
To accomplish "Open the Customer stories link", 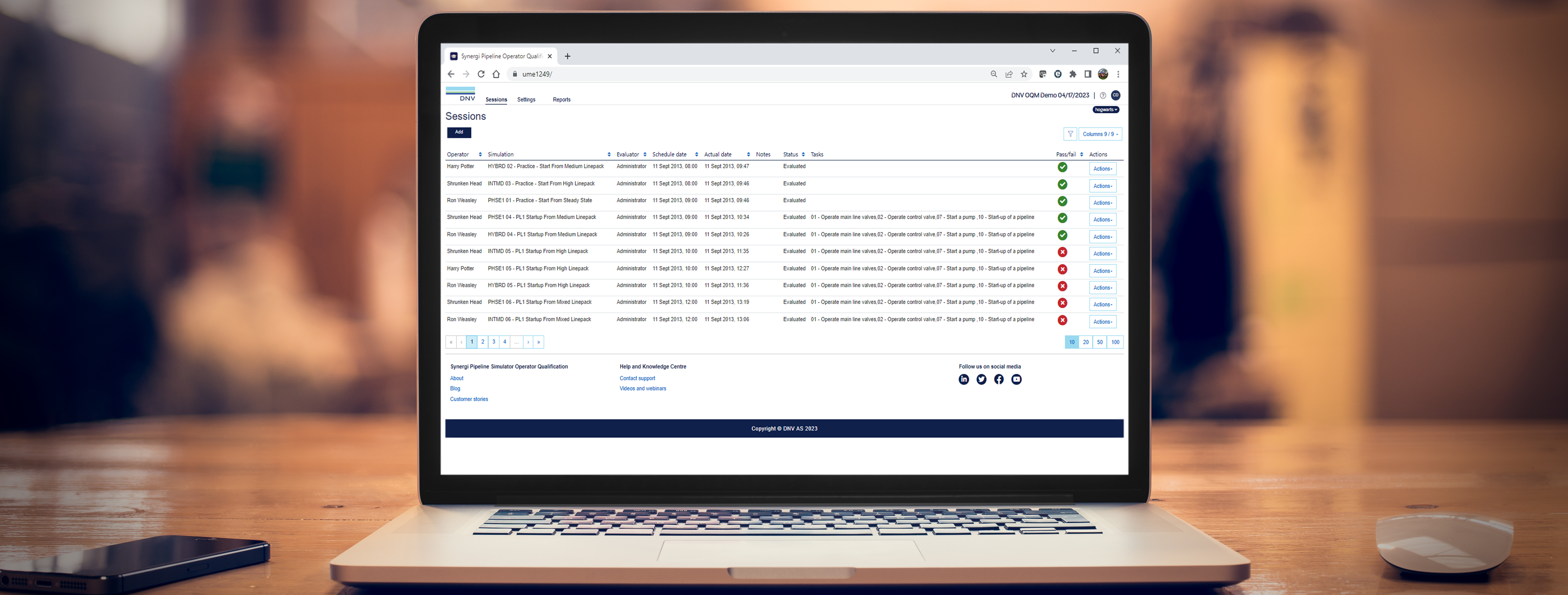I will pyautogui.click(x=469, y=399).
